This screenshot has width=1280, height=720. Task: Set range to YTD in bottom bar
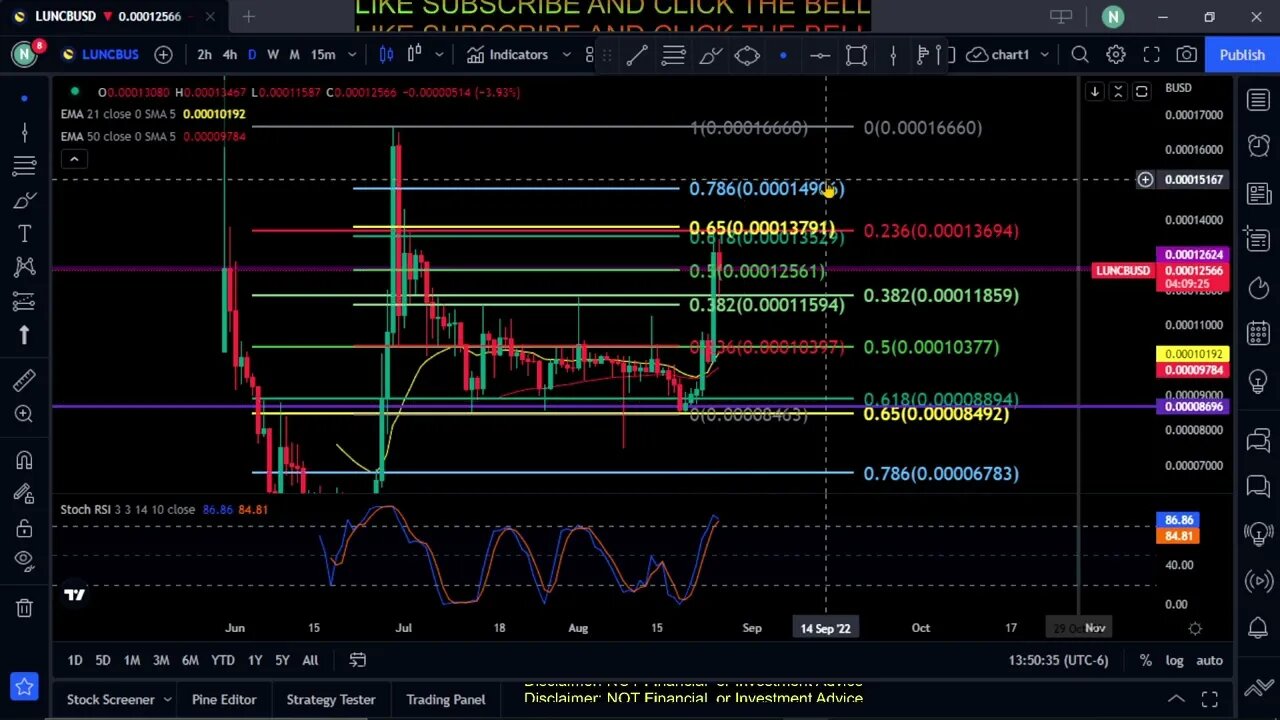click(223, 660)
